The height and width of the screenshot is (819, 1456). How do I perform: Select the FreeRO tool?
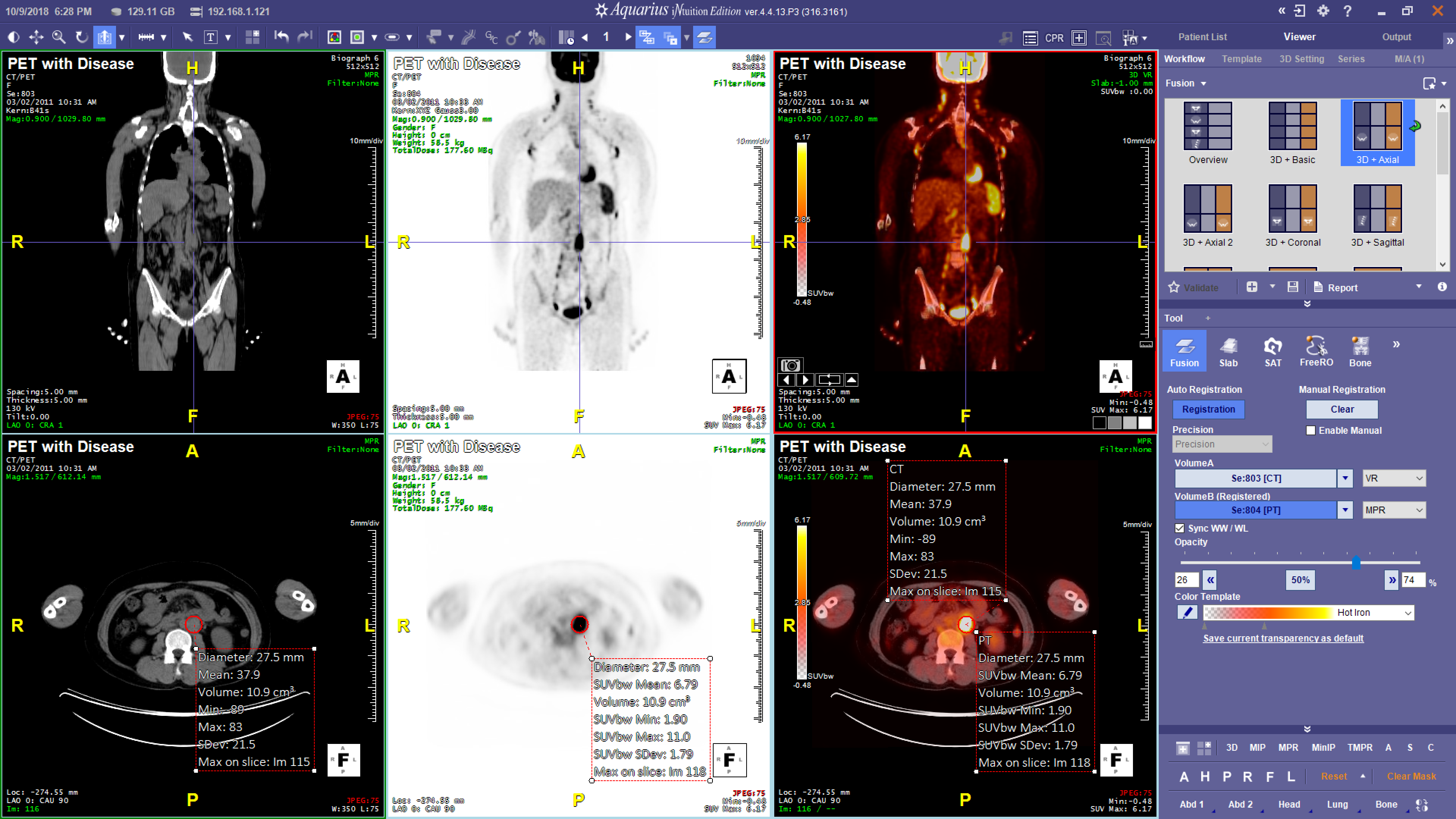click(1316, 350)
